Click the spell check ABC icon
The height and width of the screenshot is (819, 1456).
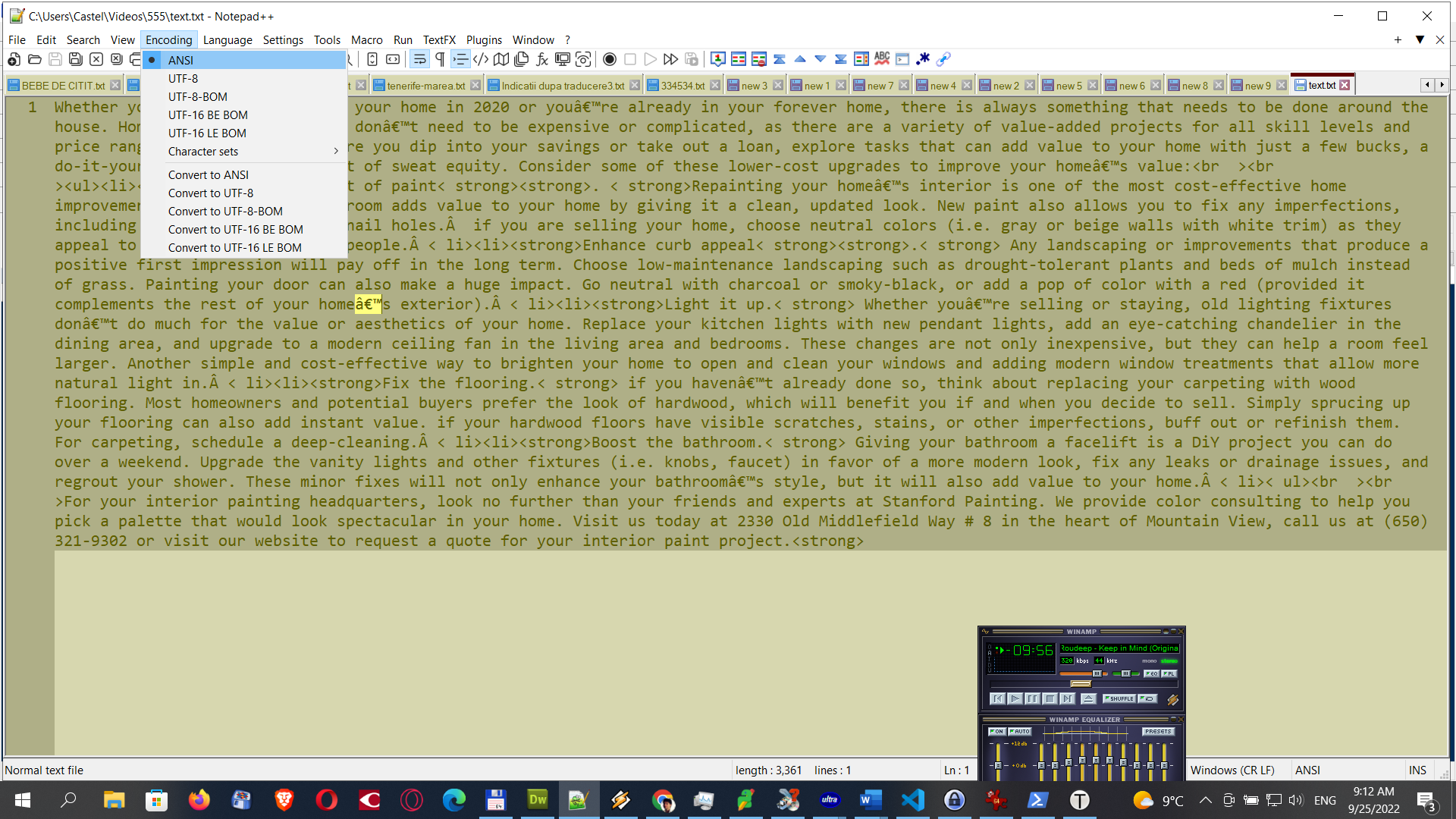tap(882, 59)
